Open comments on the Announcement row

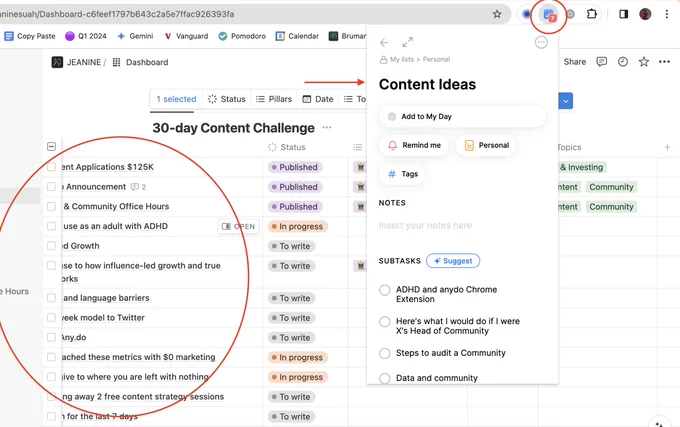click(138, 187)
